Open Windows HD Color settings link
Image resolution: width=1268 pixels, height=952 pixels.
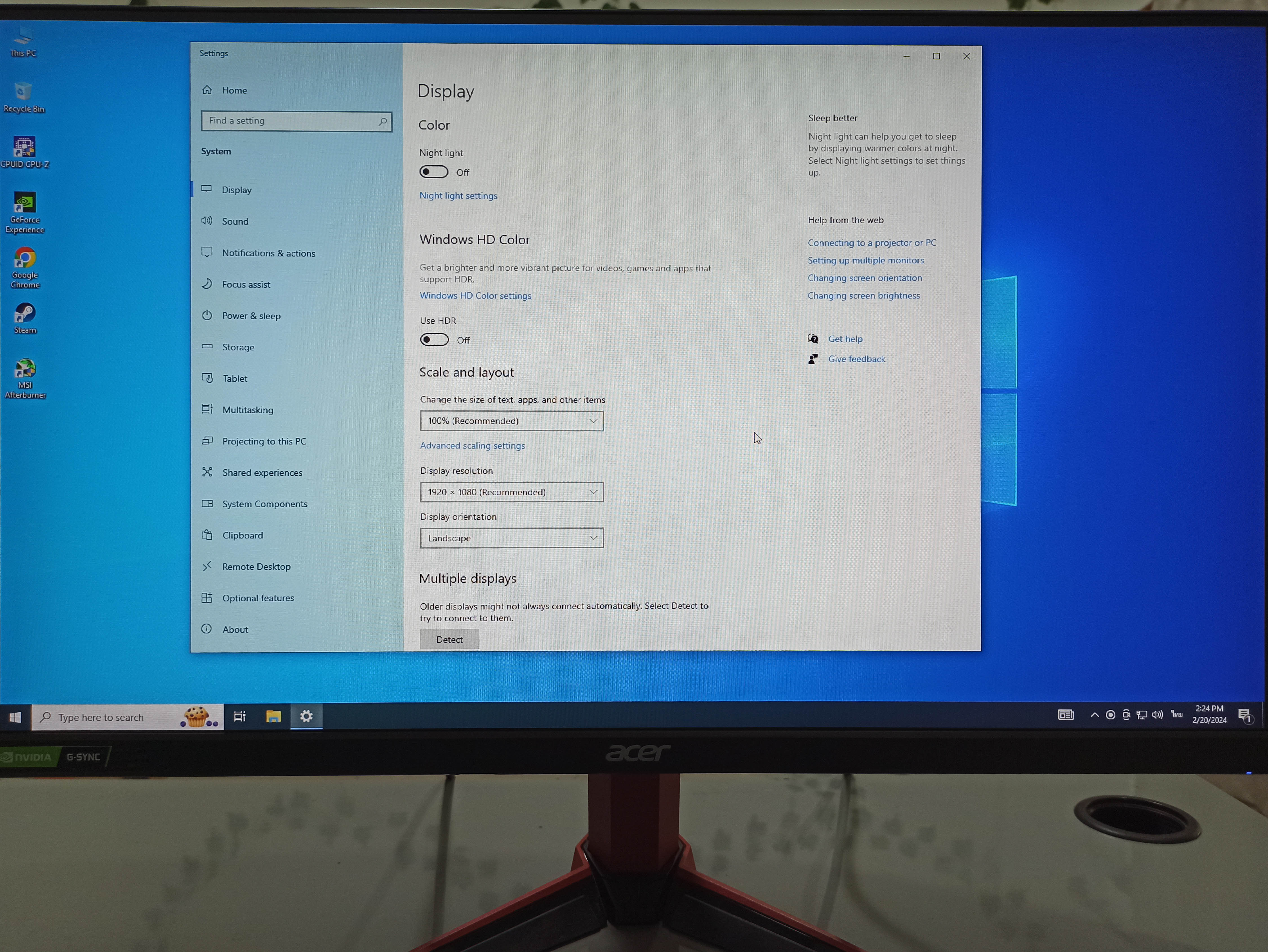click(x=475, y=296)
